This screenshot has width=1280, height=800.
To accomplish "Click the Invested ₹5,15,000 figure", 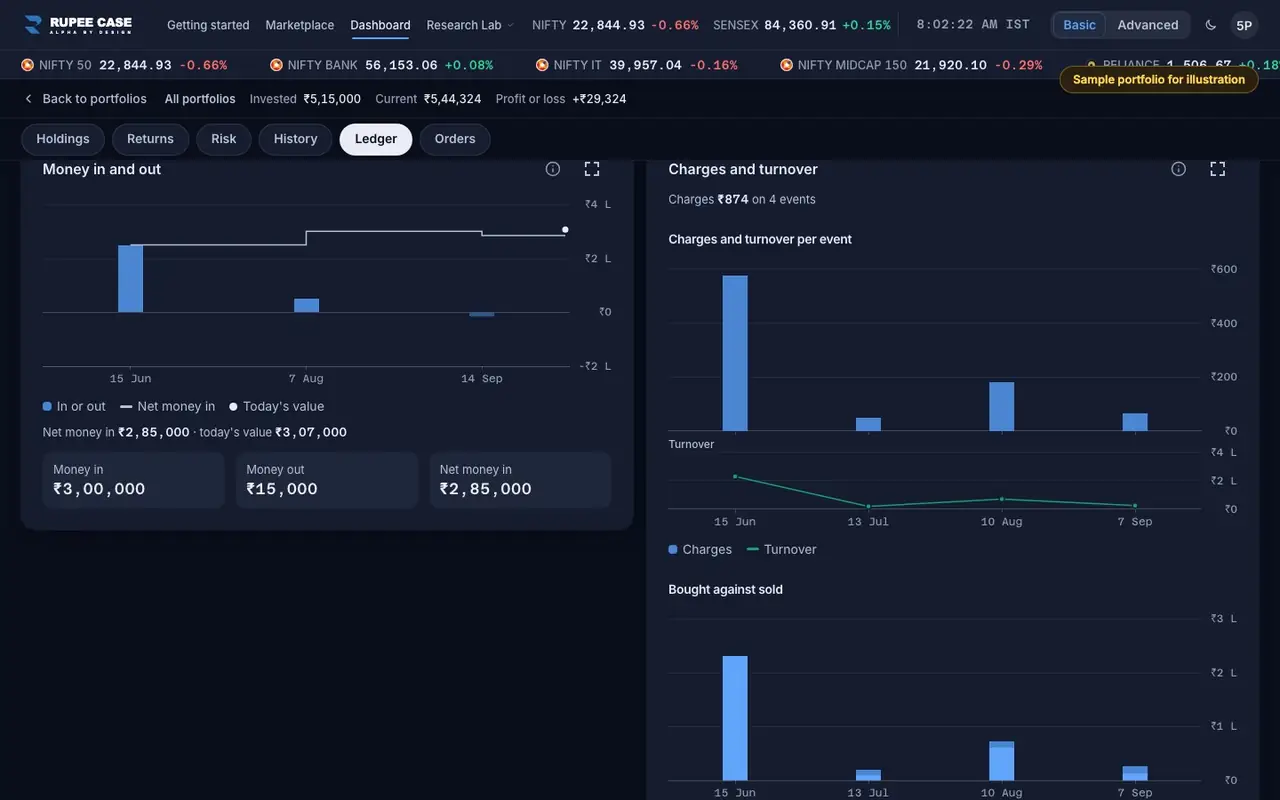I will [305, 99].
